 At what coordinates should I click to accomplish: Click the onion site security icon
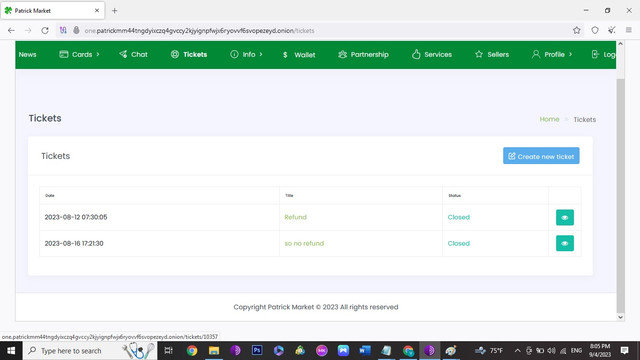click(x=76, y=30)
